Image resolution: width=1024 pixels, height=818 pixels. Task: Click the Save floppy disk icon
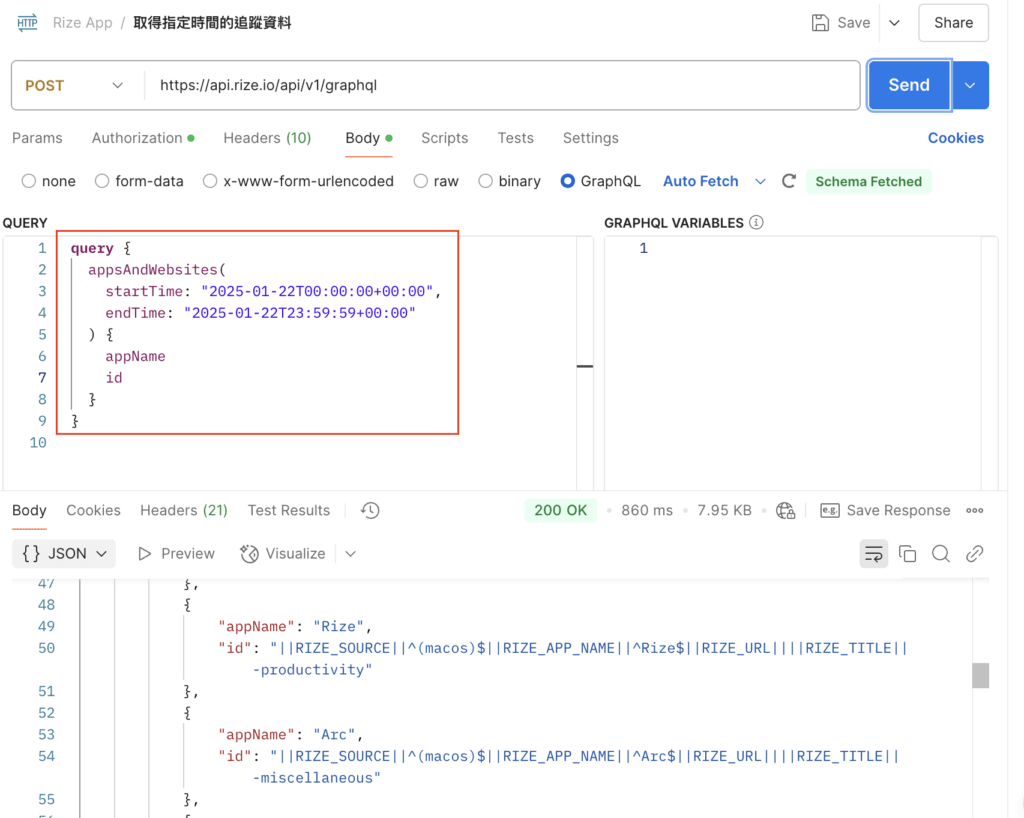820,23
